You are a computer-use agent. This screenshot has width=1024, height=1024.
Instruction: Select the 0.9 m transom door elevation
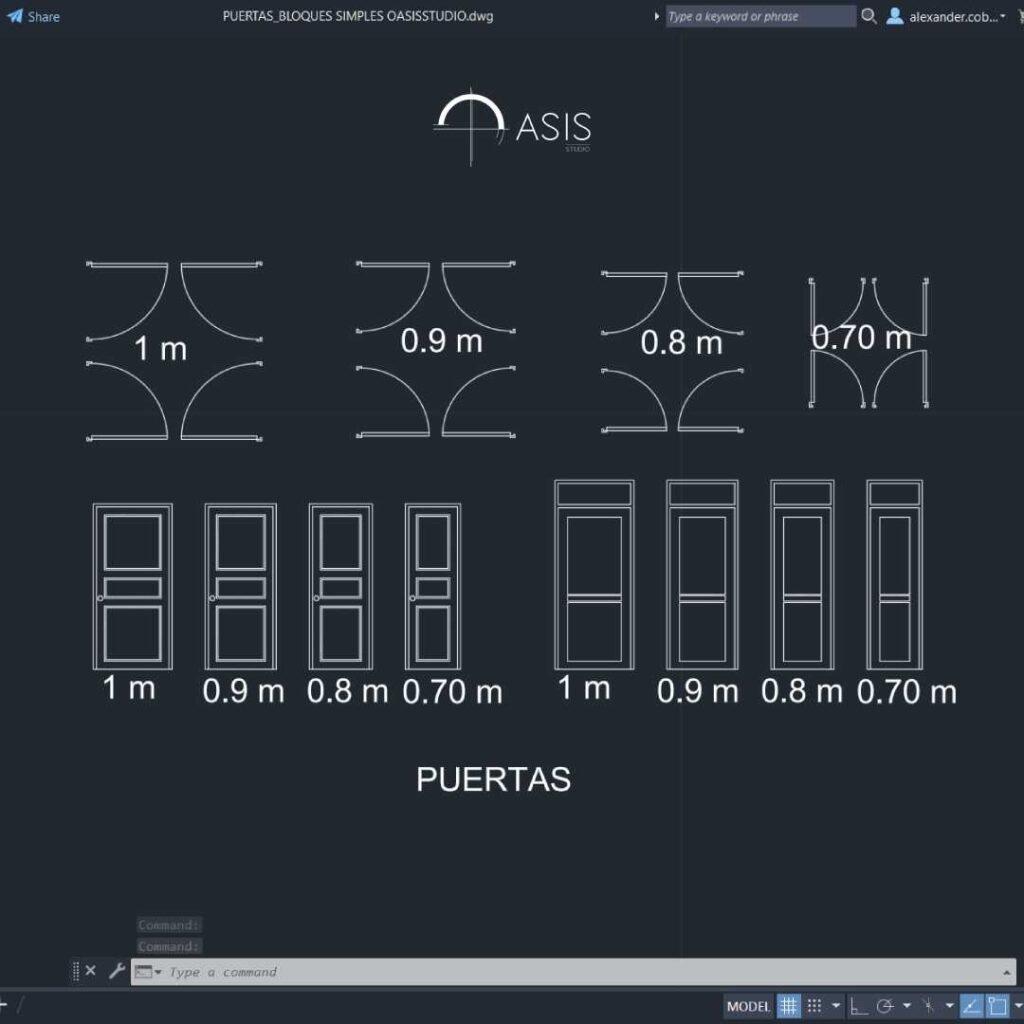[702, 575]
